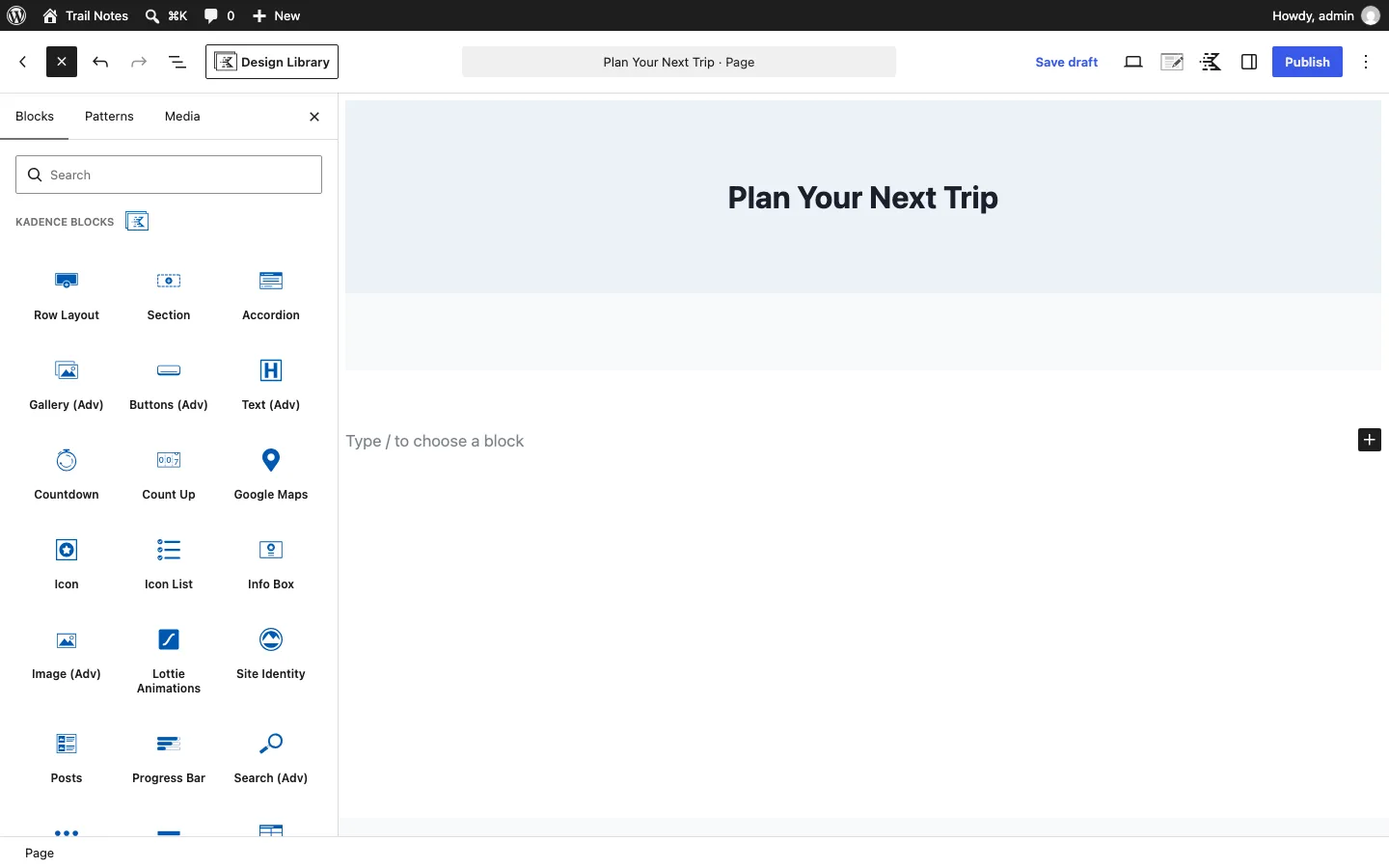This screenshot has height=868, width=1389.
Task: Insert the Accordion block
Action: [271, 296]
